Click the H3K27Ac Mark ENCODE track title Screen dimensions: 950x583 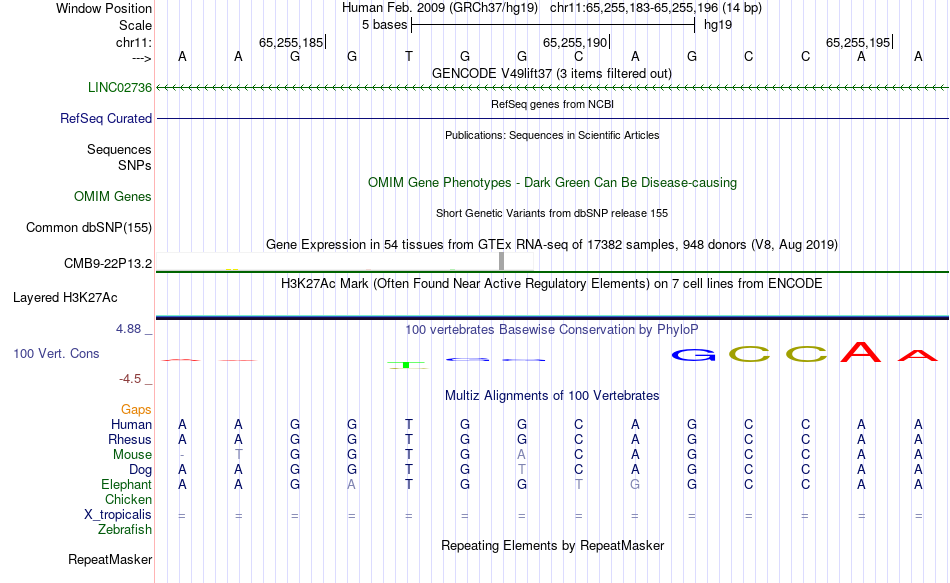click(552, 284)
